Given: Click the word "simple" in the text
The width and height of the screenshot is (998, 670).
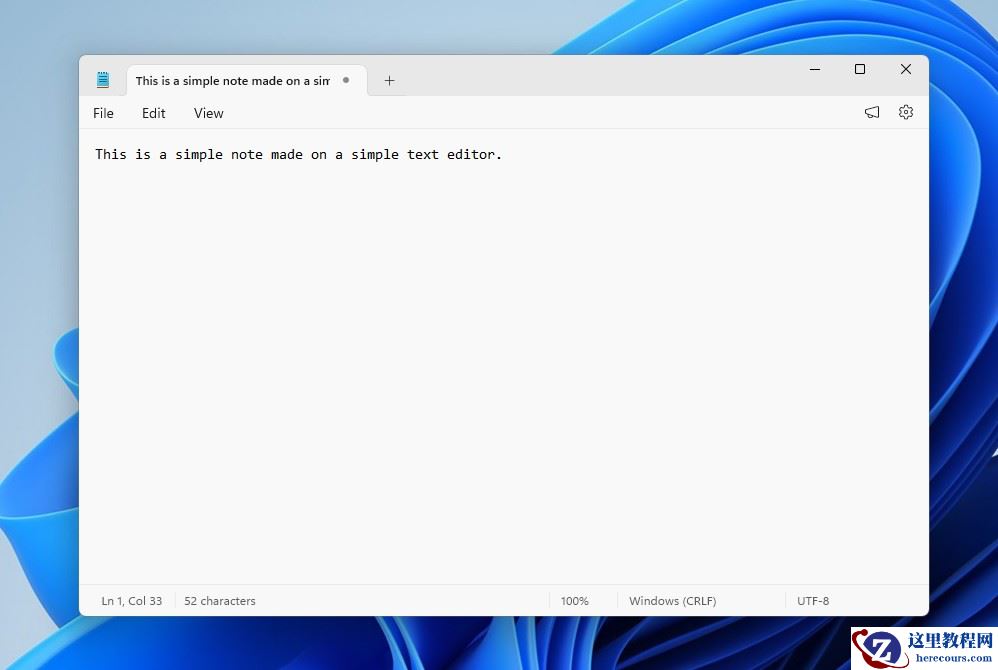Looking at the screenshot, I should coord(199,154).
